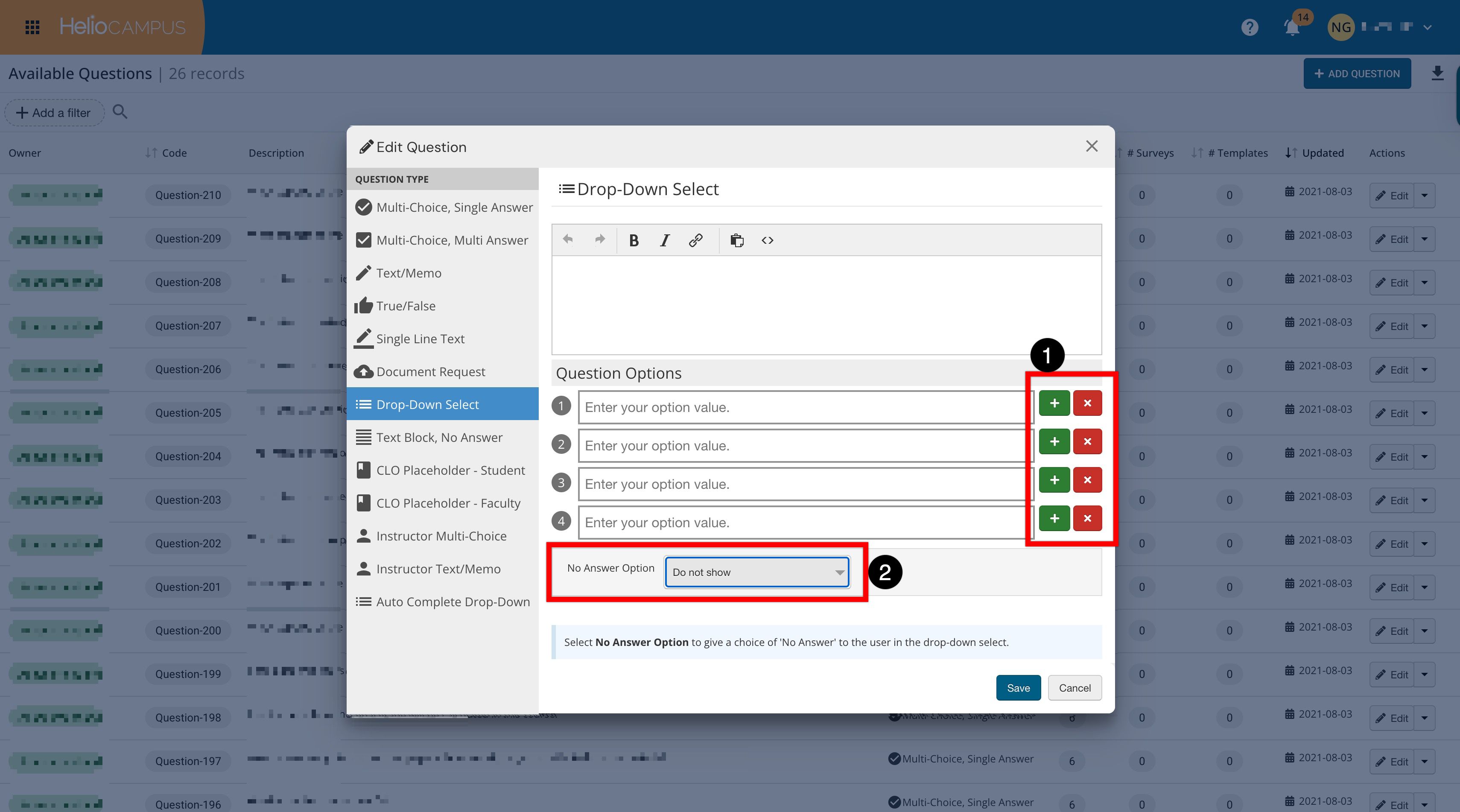Click the Bold formatting icon
1460x812 pixels.
(x=634, y=241)
